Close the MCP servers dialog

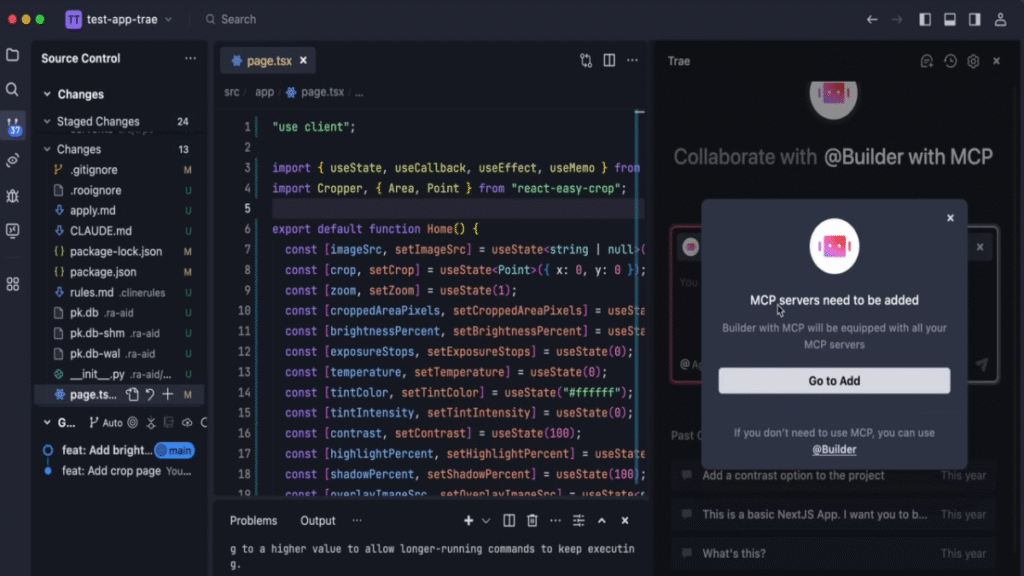coord(950,218)
